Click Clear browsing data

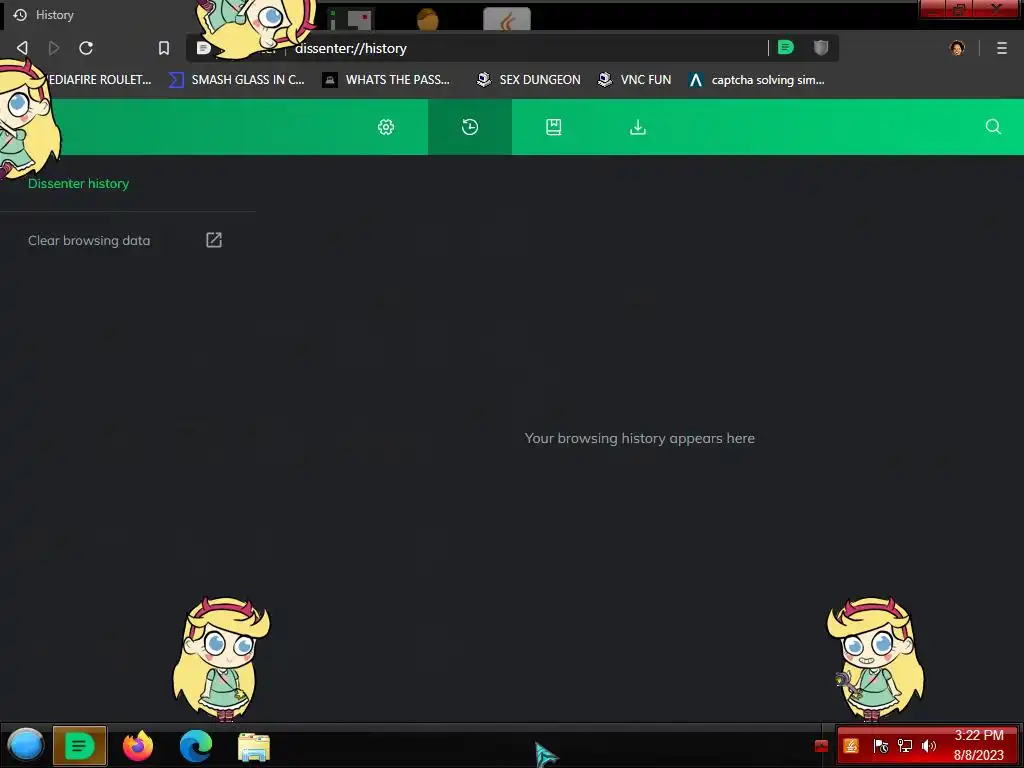coord(89,240)
